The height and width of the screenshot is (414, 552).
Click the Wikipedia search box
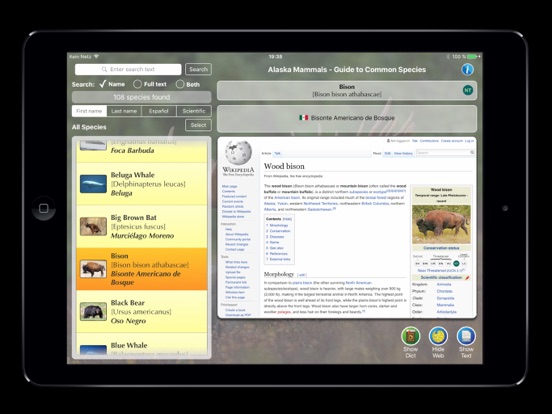pyautogui.click(x=445, y=152)
